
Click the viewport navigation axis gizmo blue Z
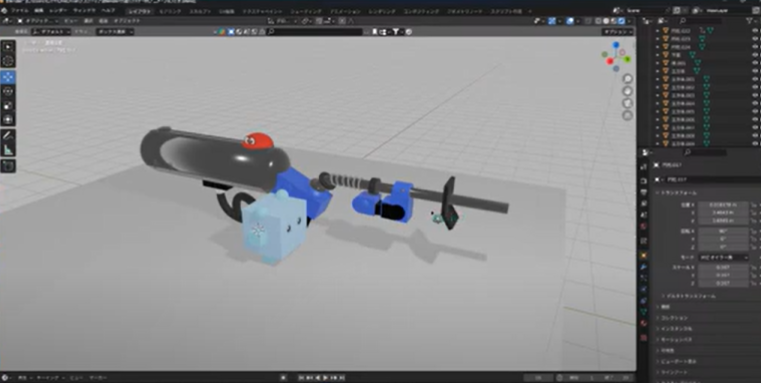(x=615, y=45)
